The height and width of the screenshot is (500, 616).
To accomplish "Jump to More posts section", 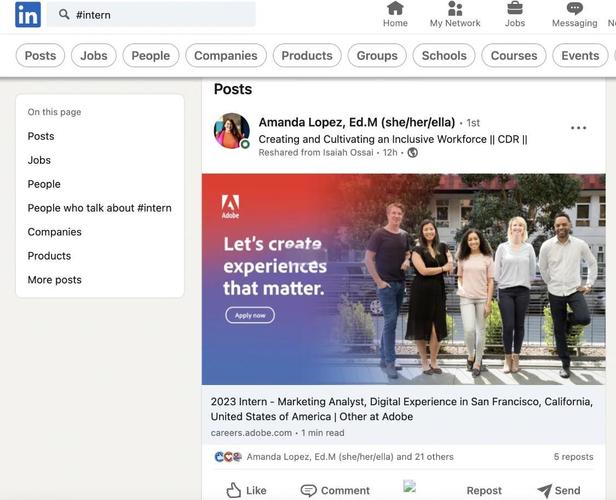I will 55,280.
